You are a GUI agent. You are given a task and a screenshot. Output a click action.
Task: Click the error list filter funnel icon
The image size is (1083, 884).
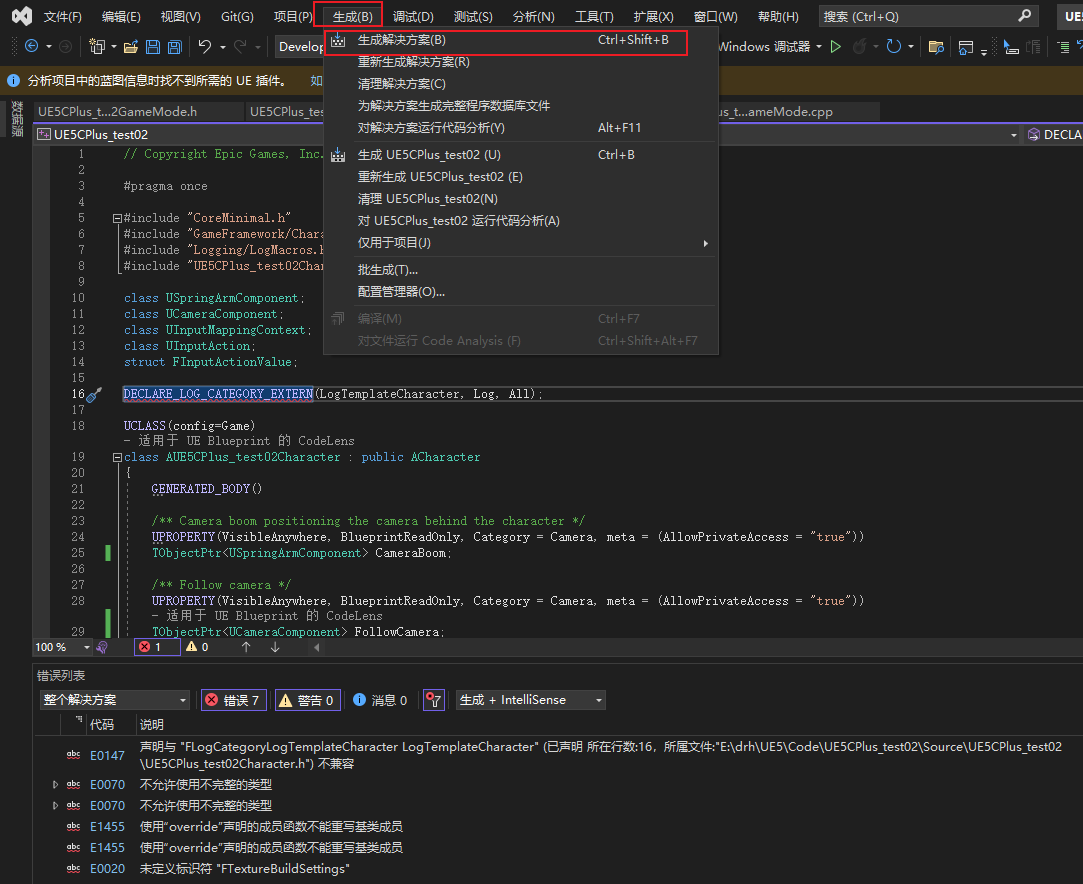433,700
